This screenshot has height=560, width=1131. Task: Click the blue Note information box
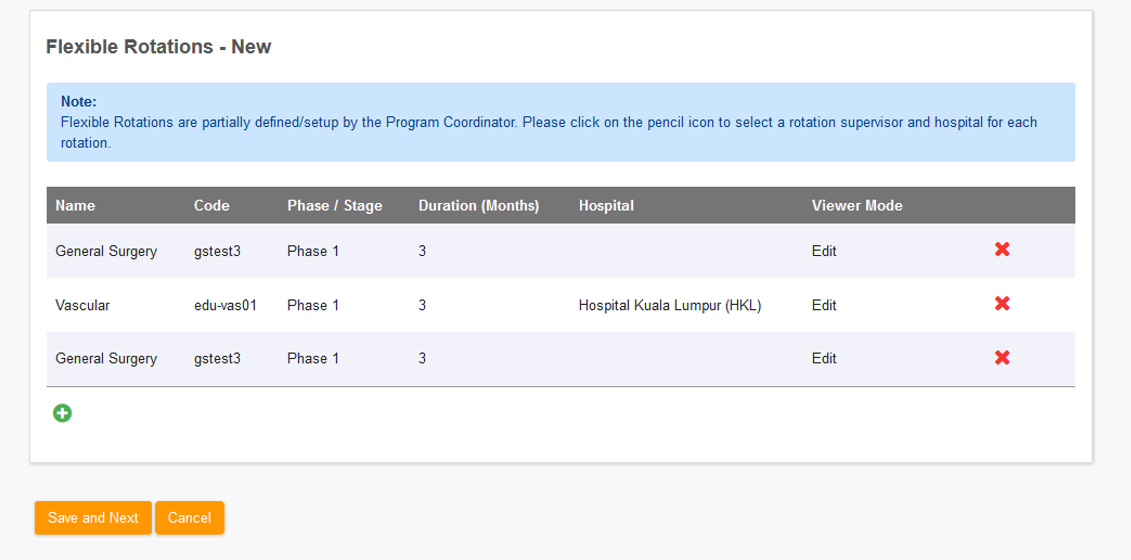pyautogui.click(x=560, y=122)
